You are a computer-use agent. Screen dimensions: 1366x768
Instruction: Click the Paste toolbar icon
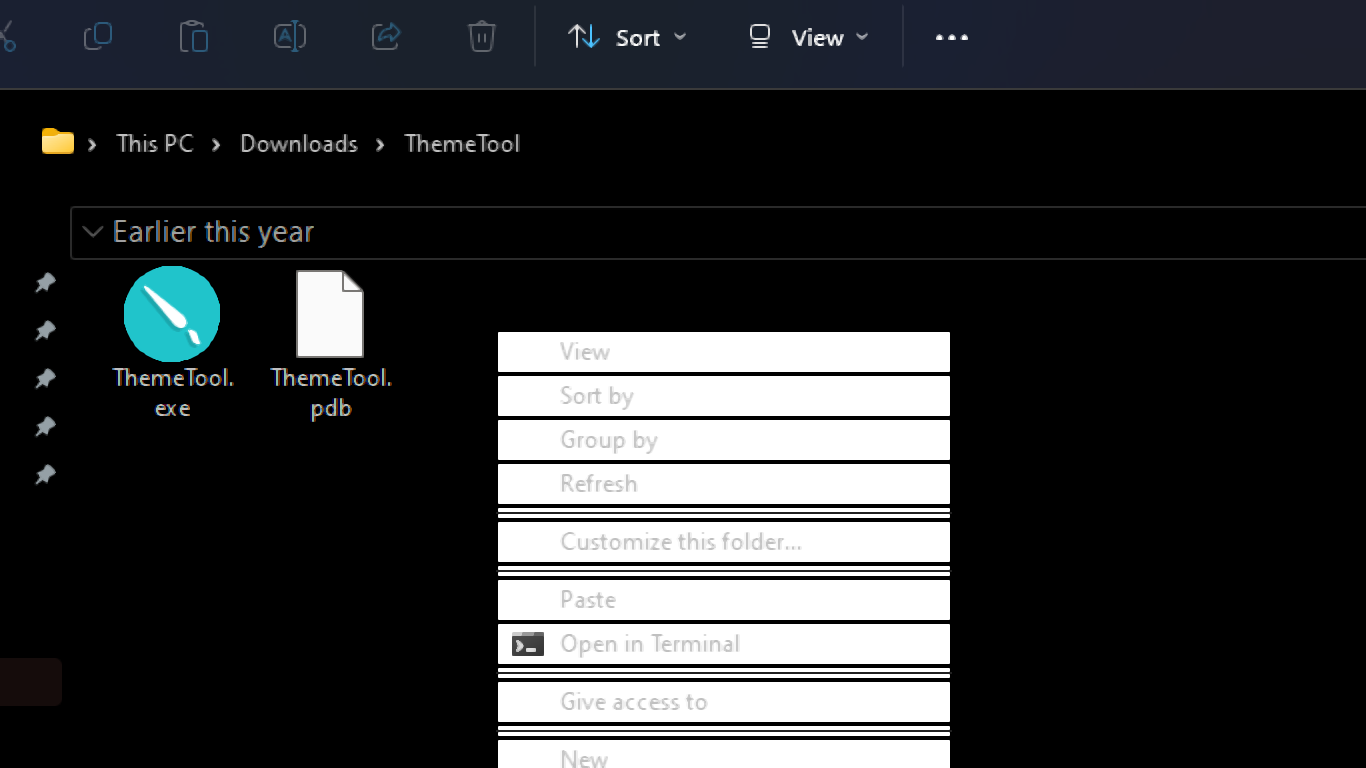(x=193, y=37)
